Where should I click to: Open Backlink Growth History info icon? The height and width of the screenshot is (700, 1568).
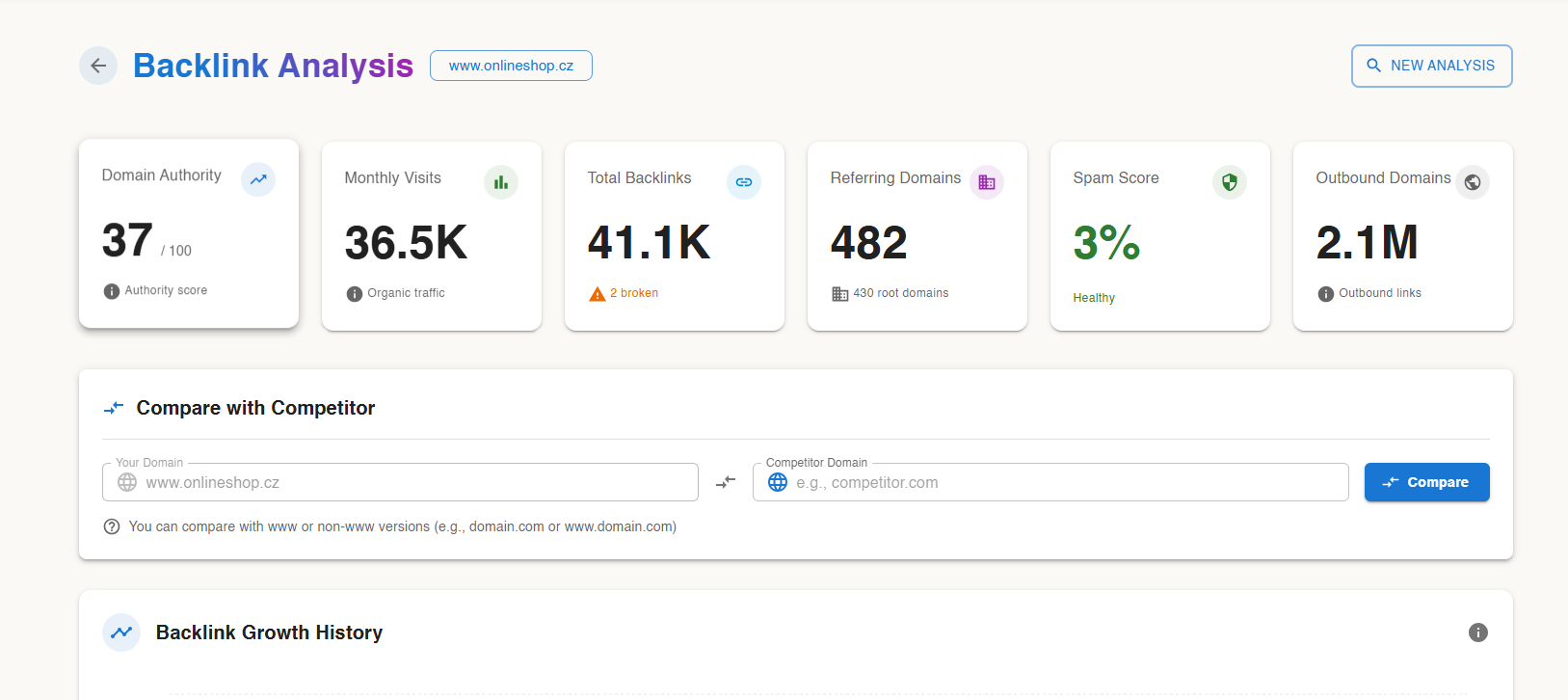tap(1478, 633)
